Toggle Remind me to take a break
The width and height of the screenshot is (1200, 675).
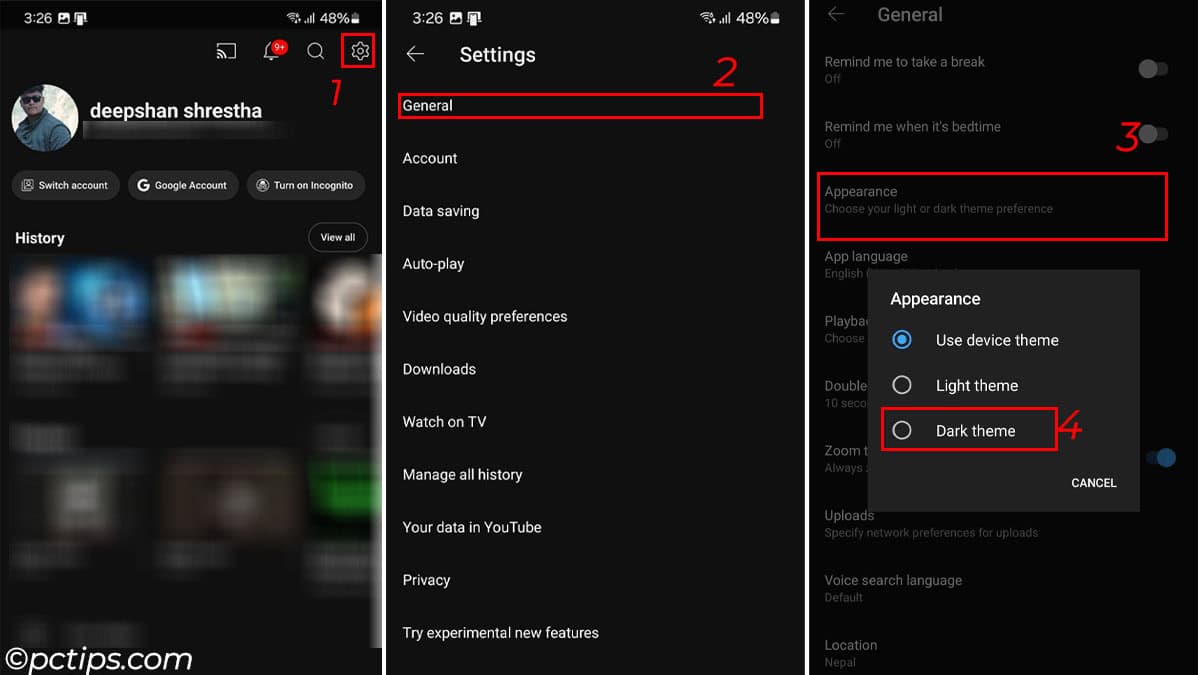[x=1153, y=69]
